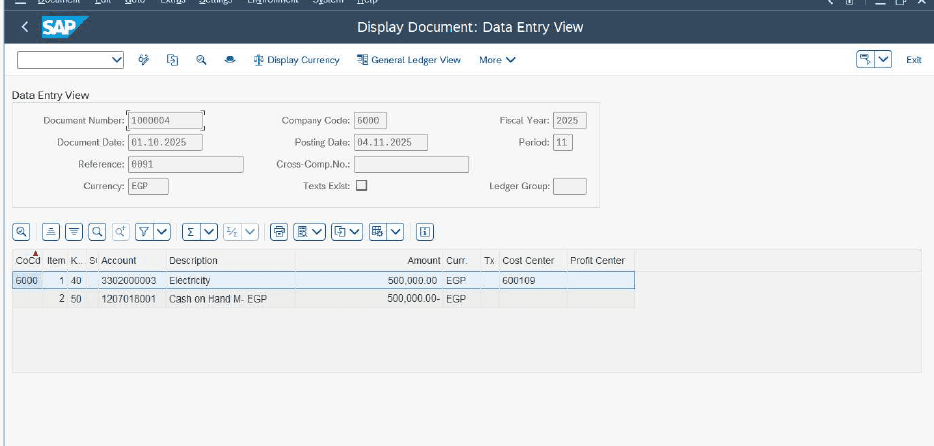The height and width of the screenshot is (446, 934).
Task: Click the Exit button
Action: [913, 60]
